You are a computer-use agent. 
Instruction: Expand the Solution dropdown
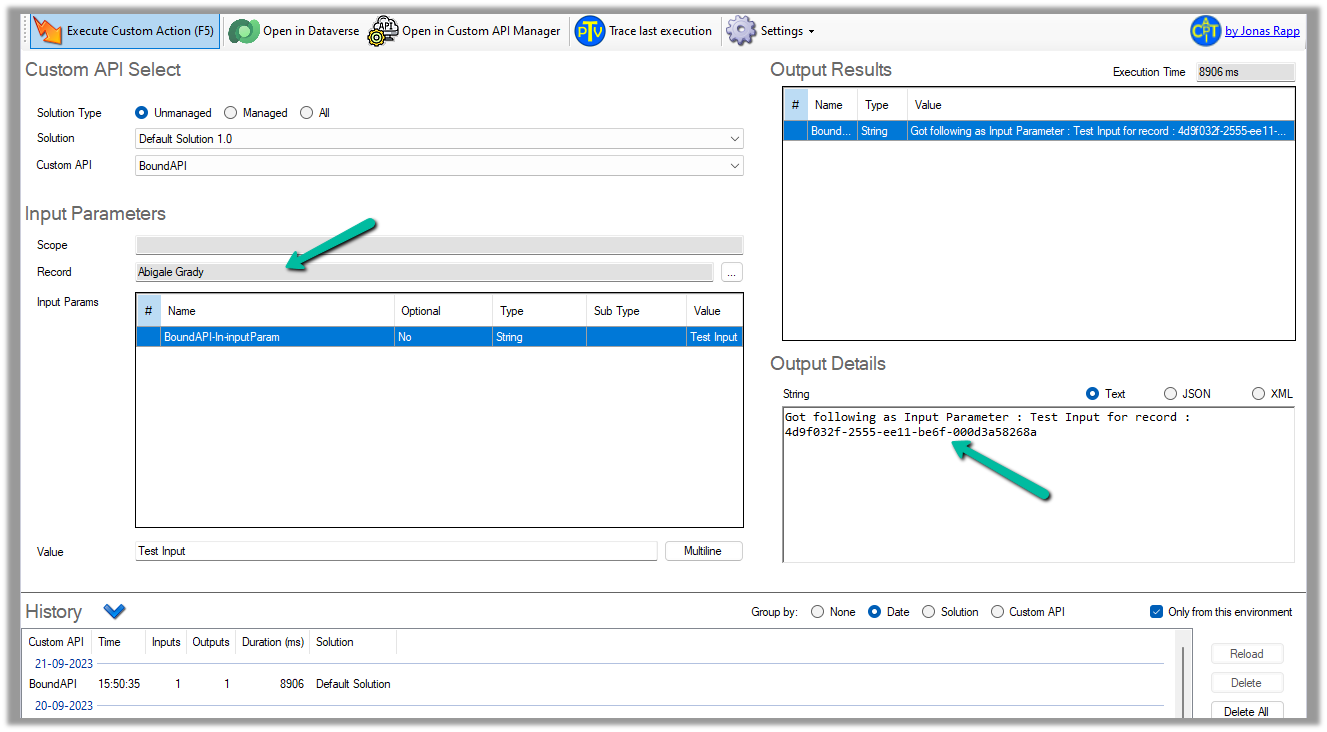735,139
